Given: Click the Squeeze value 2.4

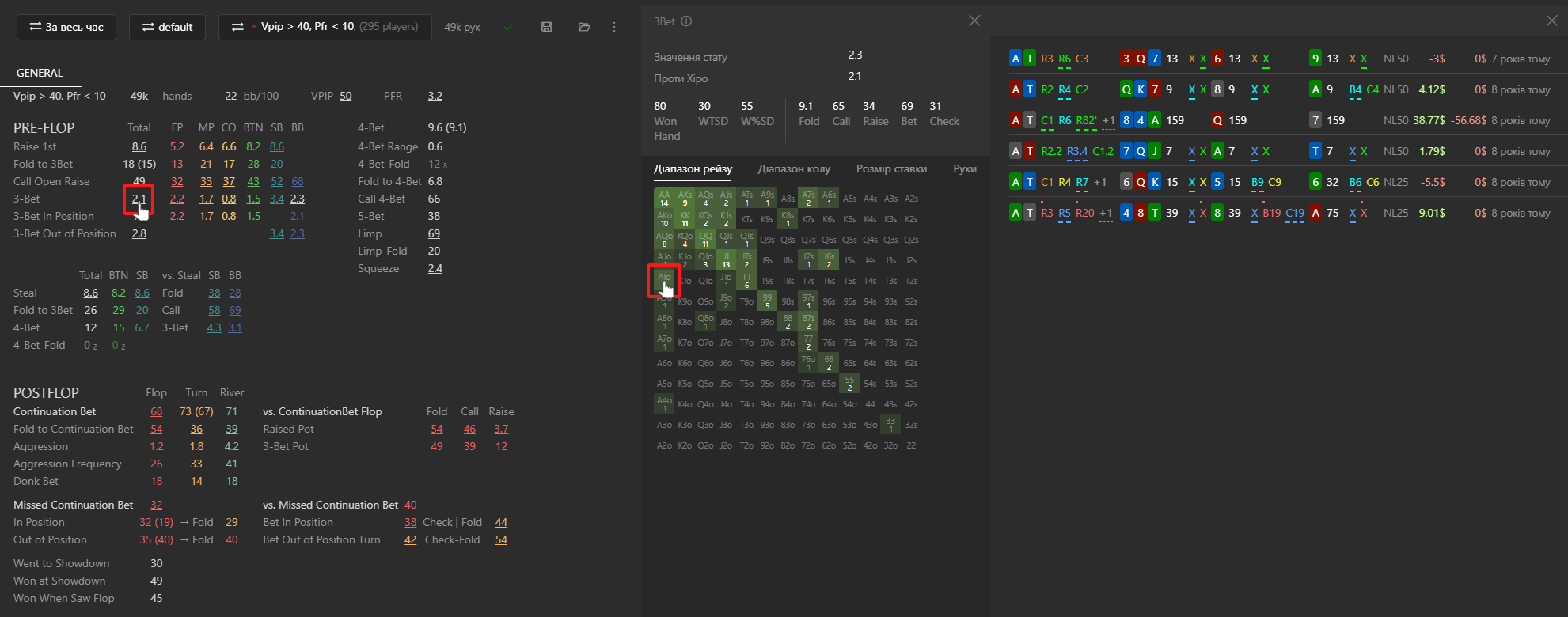Looking at the screenshot, I should coord(435,268).
